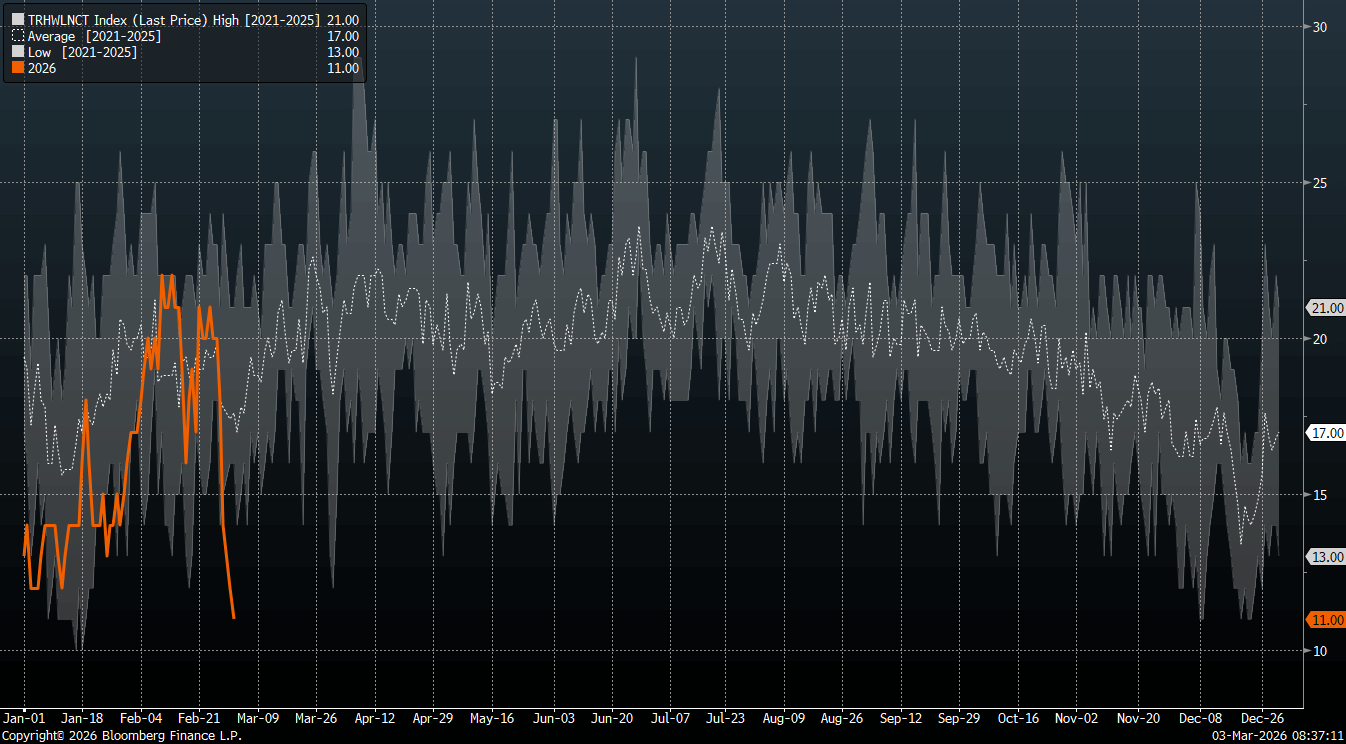This screenshot has width=1346, height=744.
Task: Select the TRHWLNCT Index High legend entry
Action: 173,20
